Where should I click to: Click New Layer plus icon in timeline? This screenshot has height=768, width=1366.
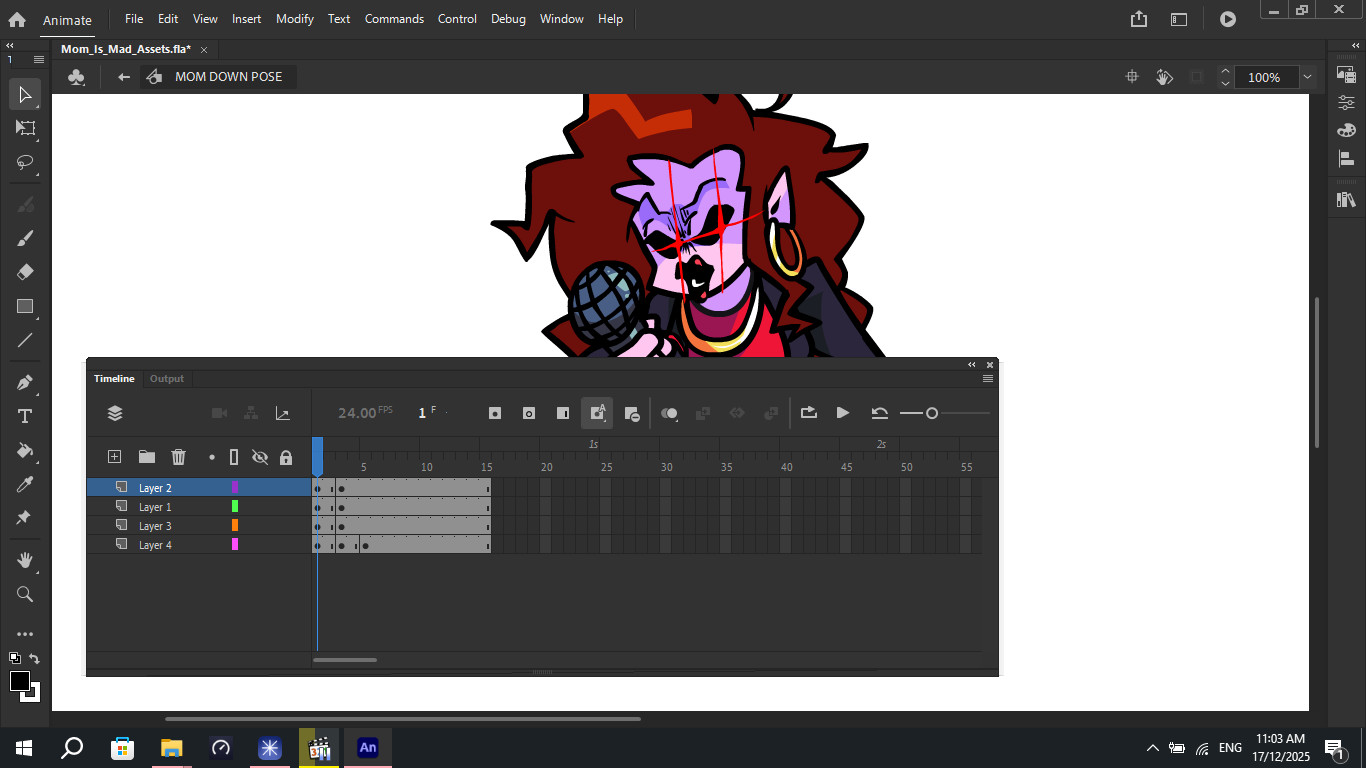point(114,457)
